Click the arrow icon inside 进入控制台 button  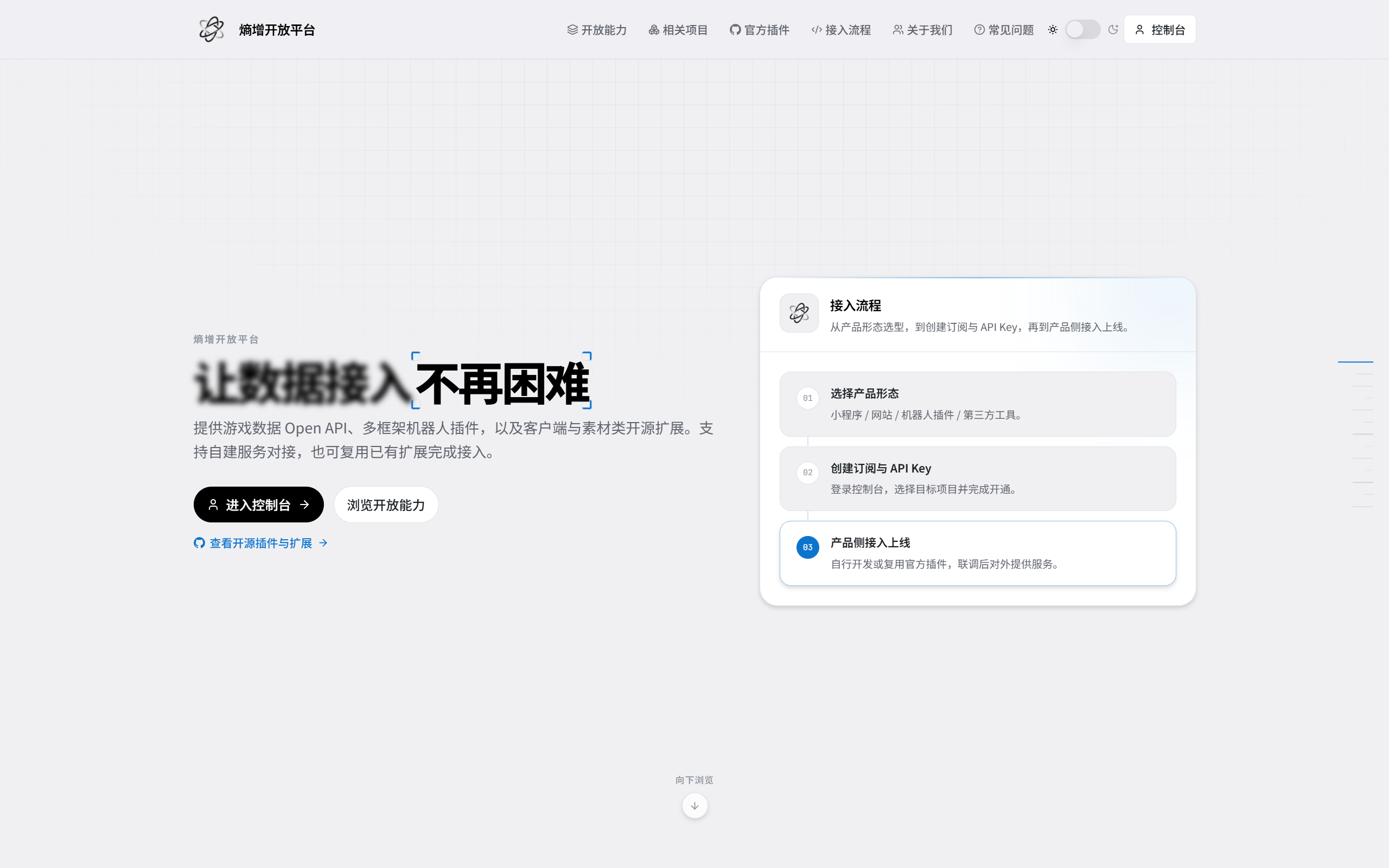(x=304, y=505)
